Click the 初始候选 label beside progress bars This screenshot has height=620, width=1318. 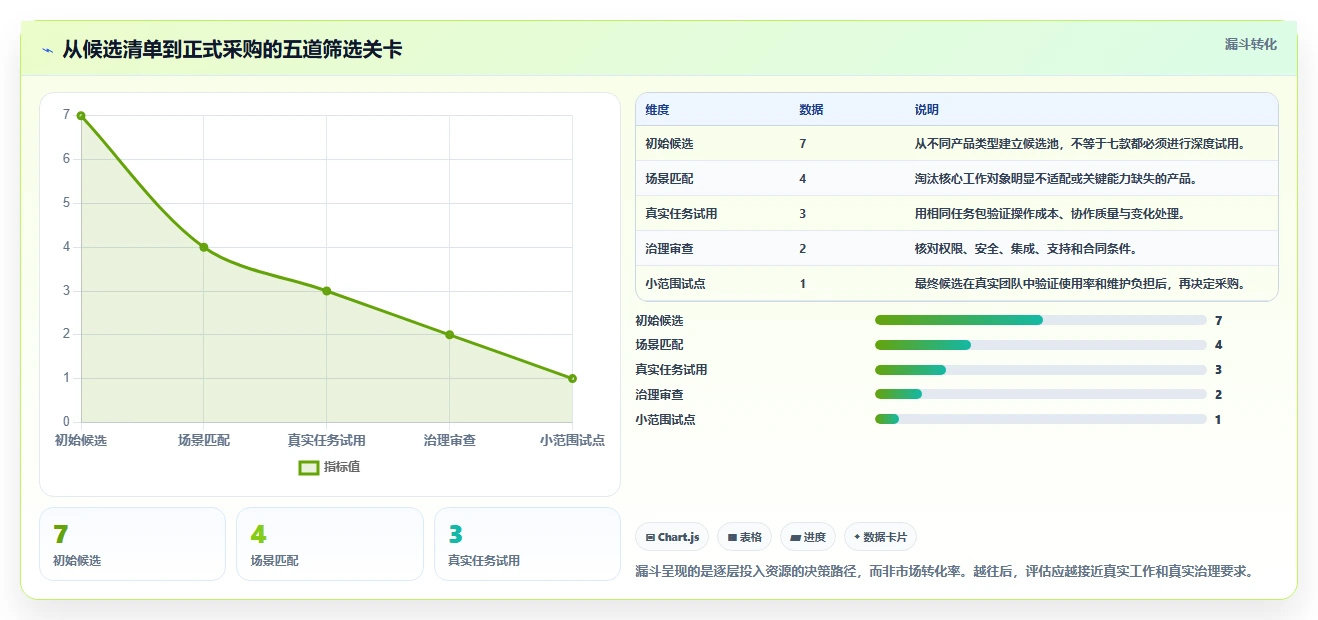(660, 321)
